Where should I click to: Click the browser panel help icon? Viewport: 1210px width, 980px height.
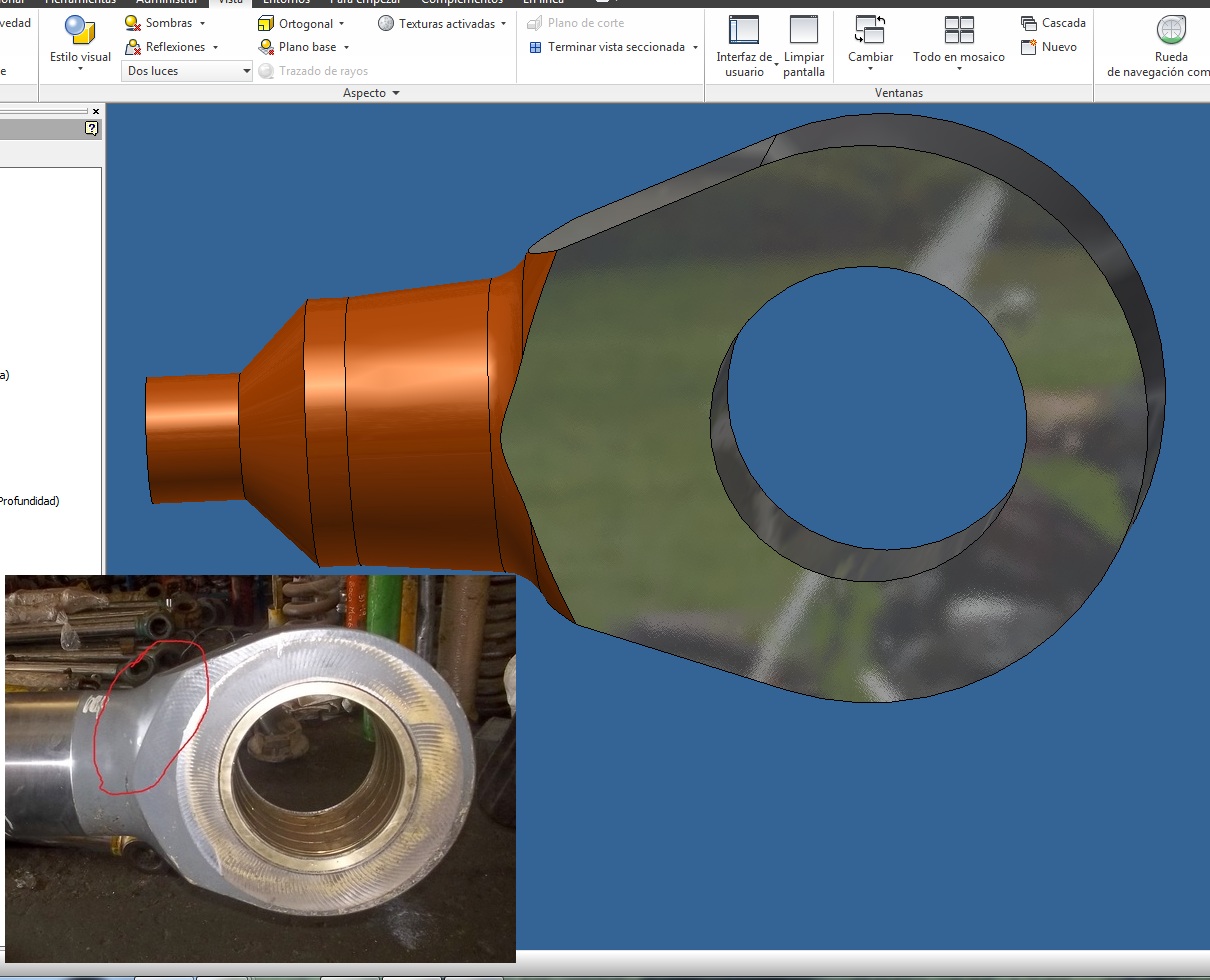tap(92, 128)
